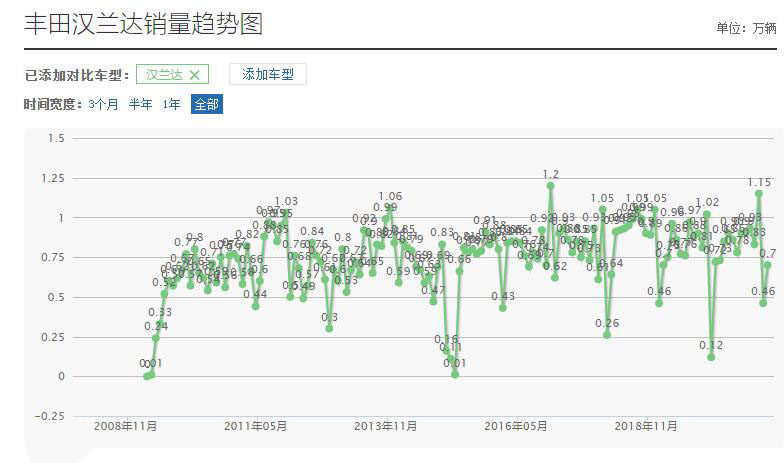Choose the 1年 time range
This screenshot has height=463, width=784.
172,104
